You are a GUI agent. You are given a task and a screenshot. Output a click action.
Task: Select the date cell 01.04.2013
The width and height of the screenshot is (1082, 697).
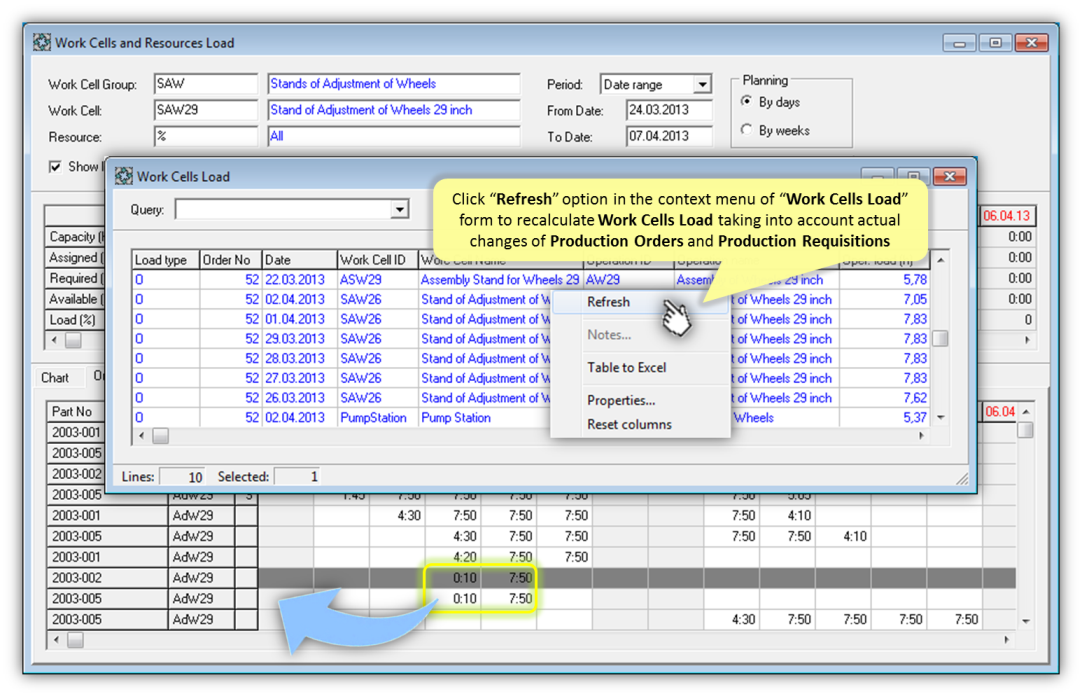[x=299, y=319]
